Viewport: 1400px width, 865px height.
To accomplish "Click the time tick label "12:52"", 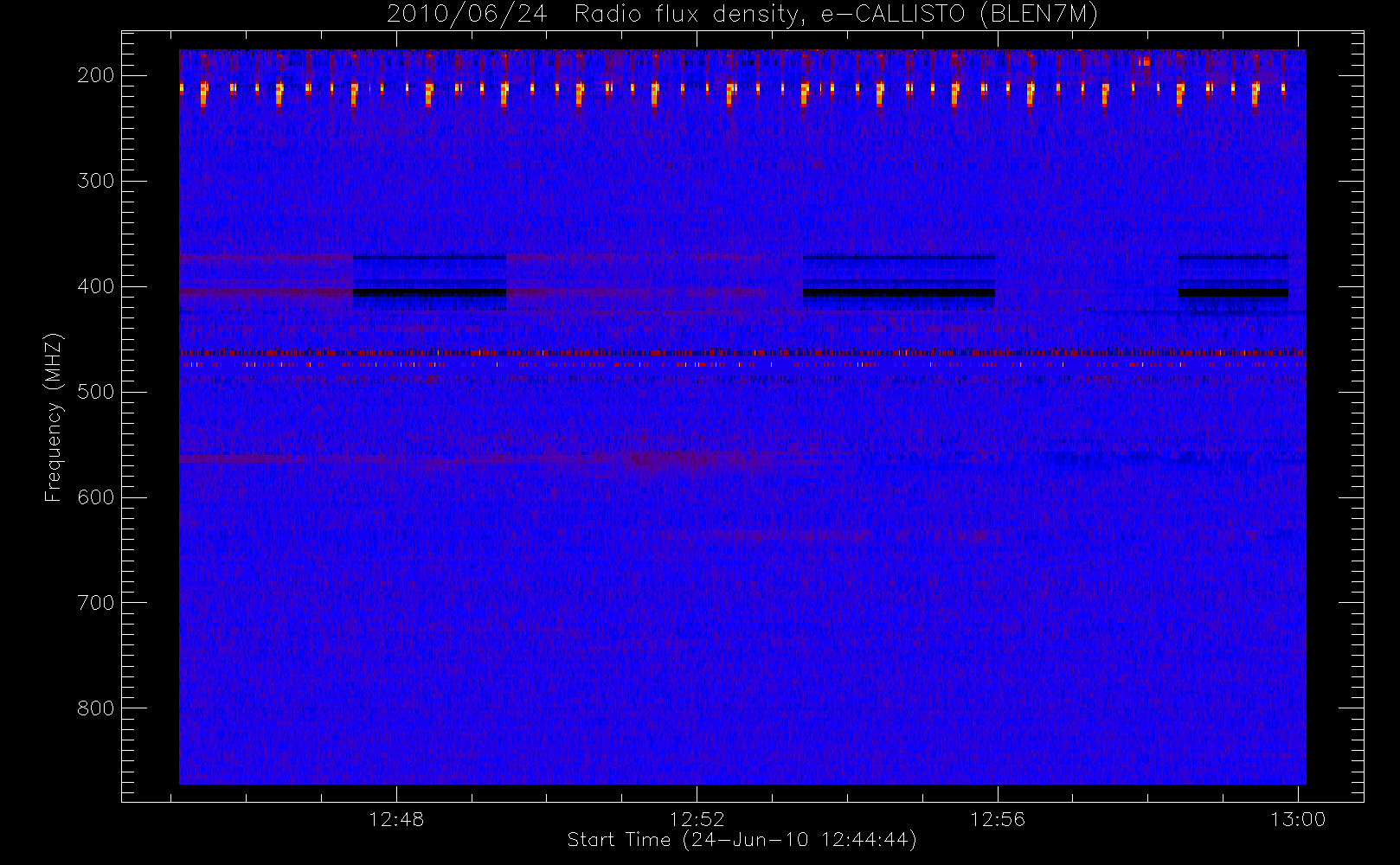I will tap(697, 819).
